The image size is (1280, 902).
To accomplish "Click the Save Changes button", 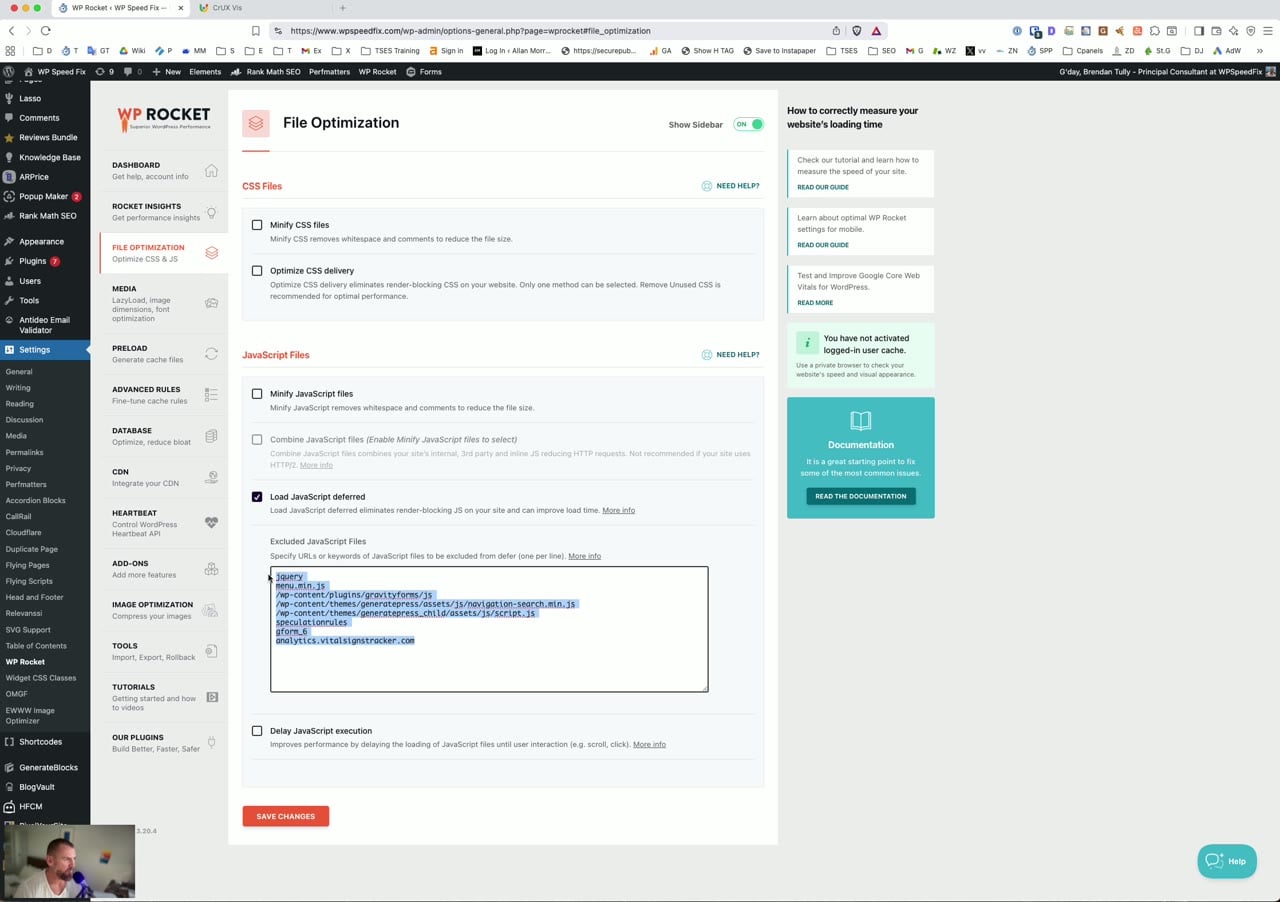I will pos(285,816).
